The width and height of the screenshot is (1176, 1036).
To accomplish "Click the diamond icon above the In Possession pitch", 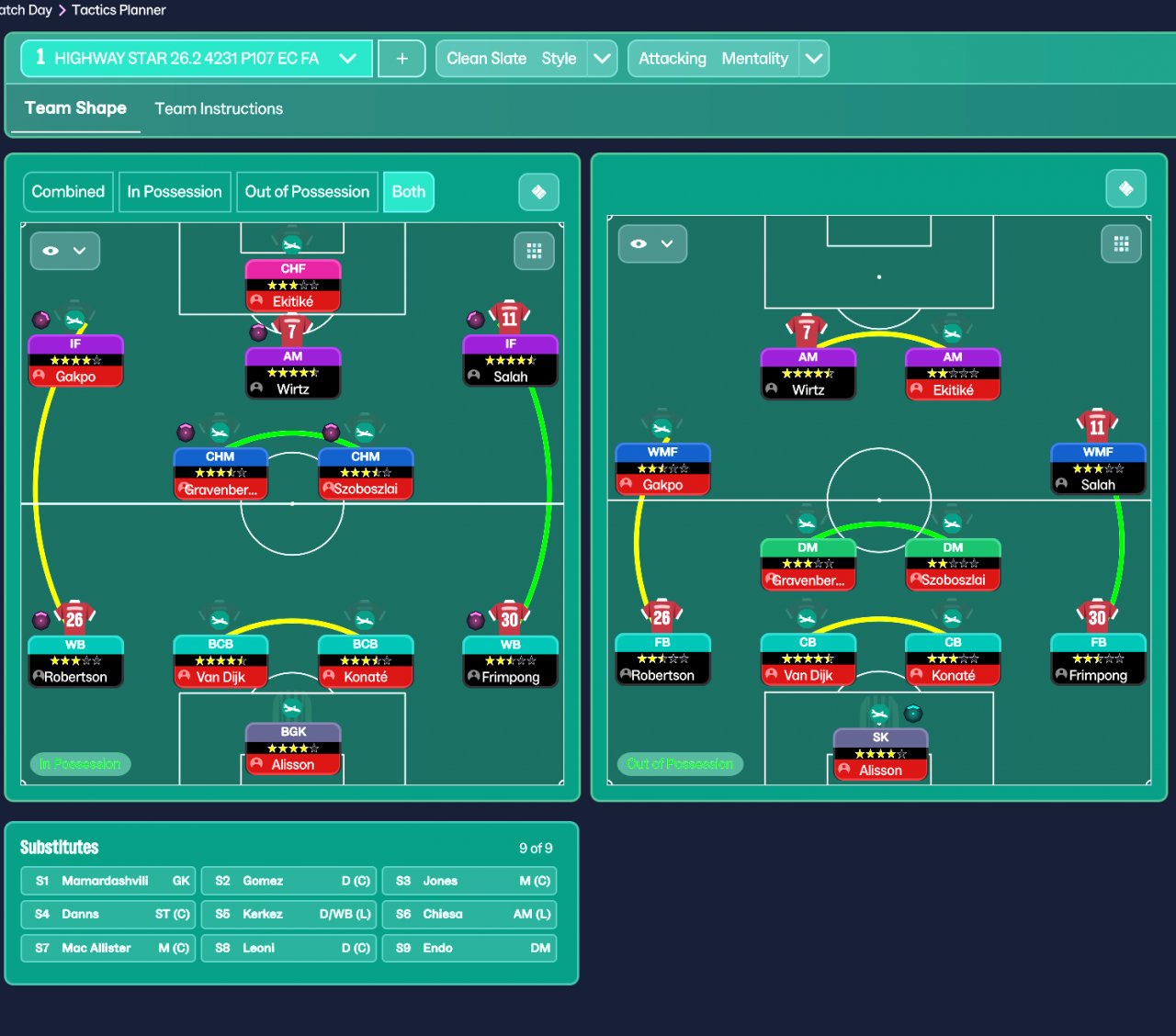I will coord(539,192).
